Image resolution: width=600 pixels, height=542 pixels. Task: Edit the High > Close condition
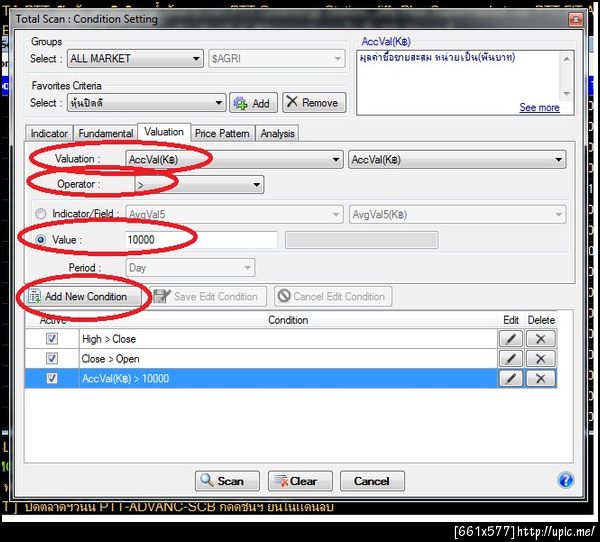tap(510, 339)
